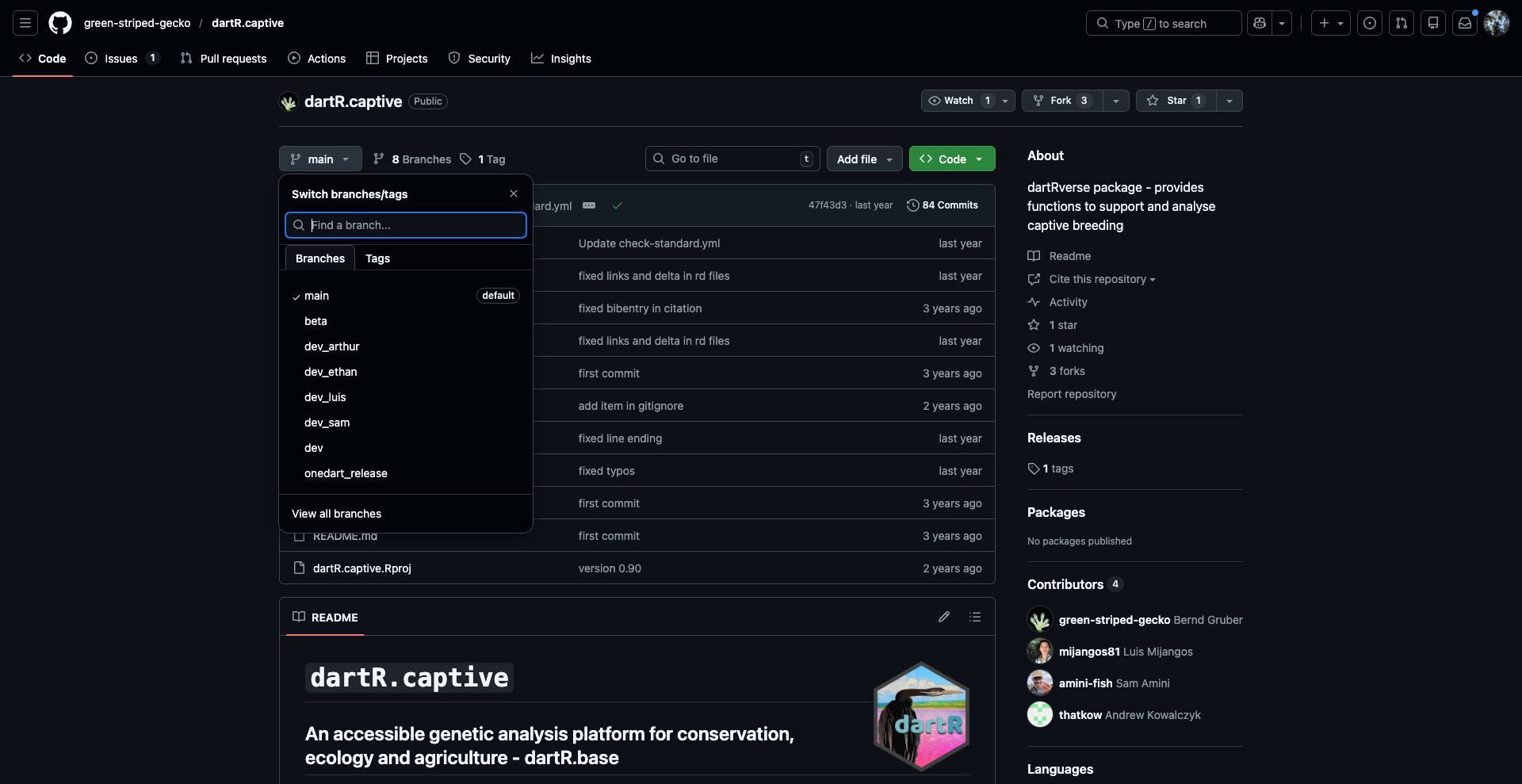Switch to the Tags tab
Image resolution: width=1522 pixels, height=784 pixels.
click(x=377, y=258)
